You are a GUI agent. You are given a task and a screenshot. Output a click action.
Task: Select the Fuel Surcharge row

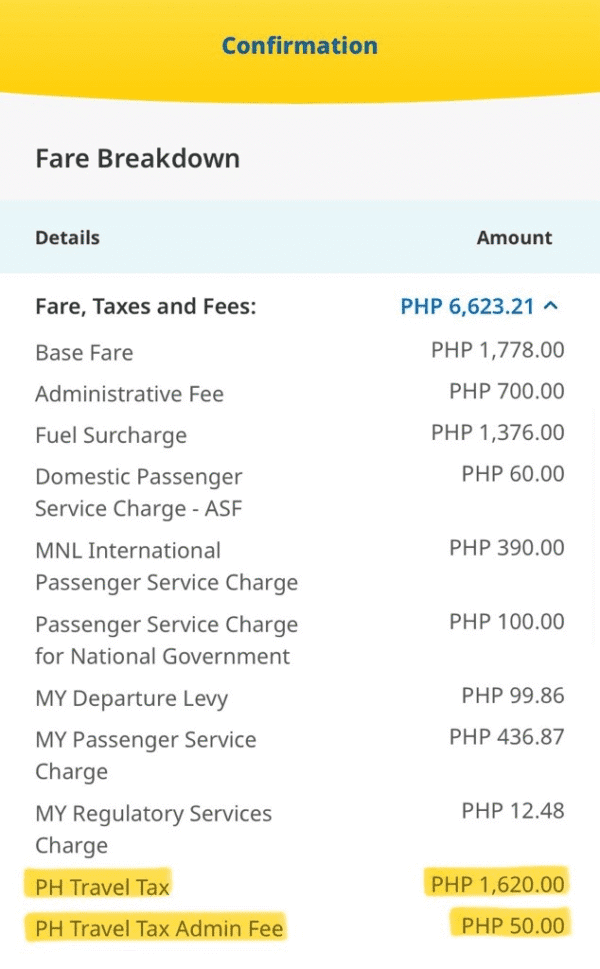pos(110,435)
